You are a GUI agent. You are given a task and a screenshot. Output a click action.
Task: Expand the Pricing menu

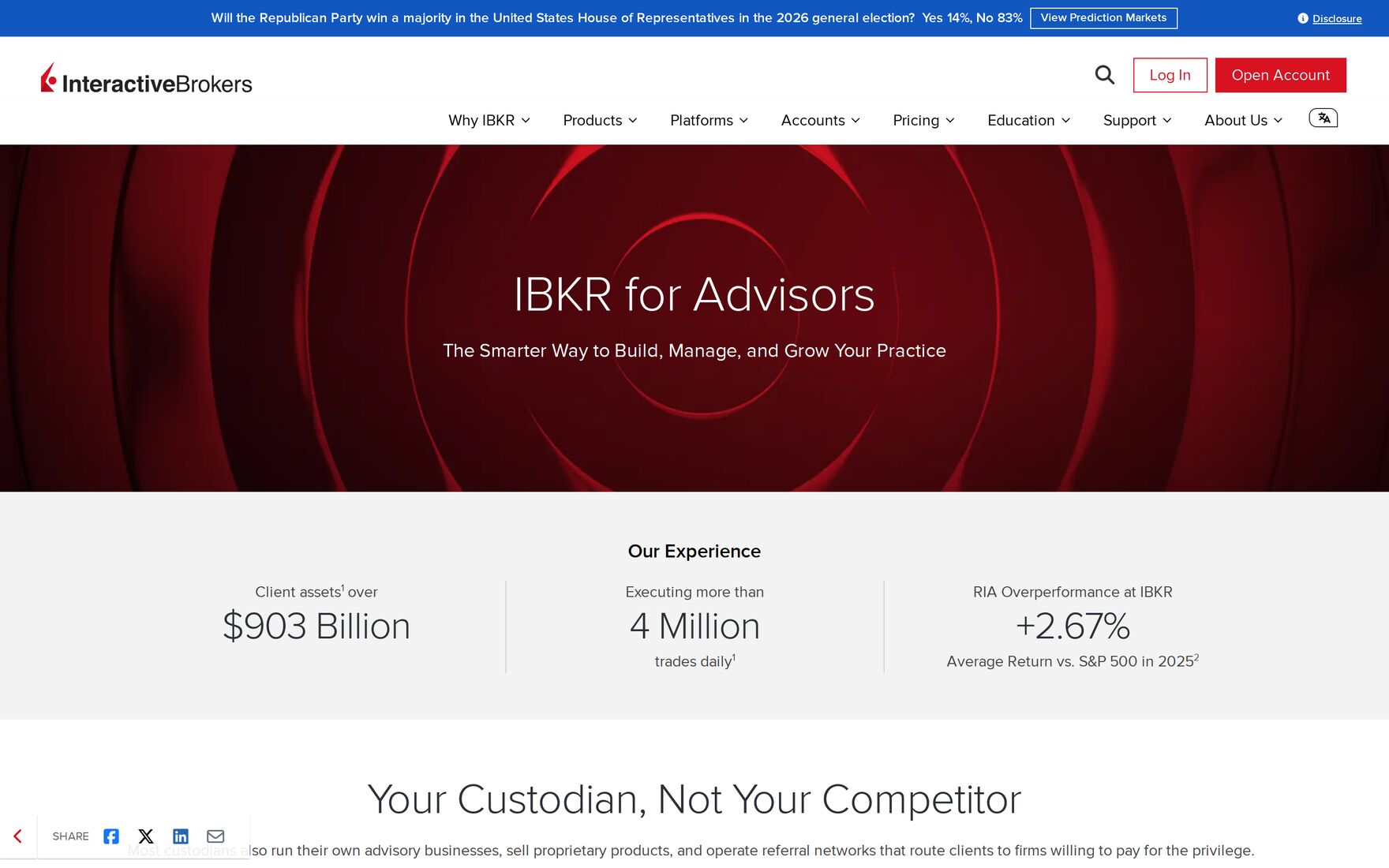coord(923,120)
